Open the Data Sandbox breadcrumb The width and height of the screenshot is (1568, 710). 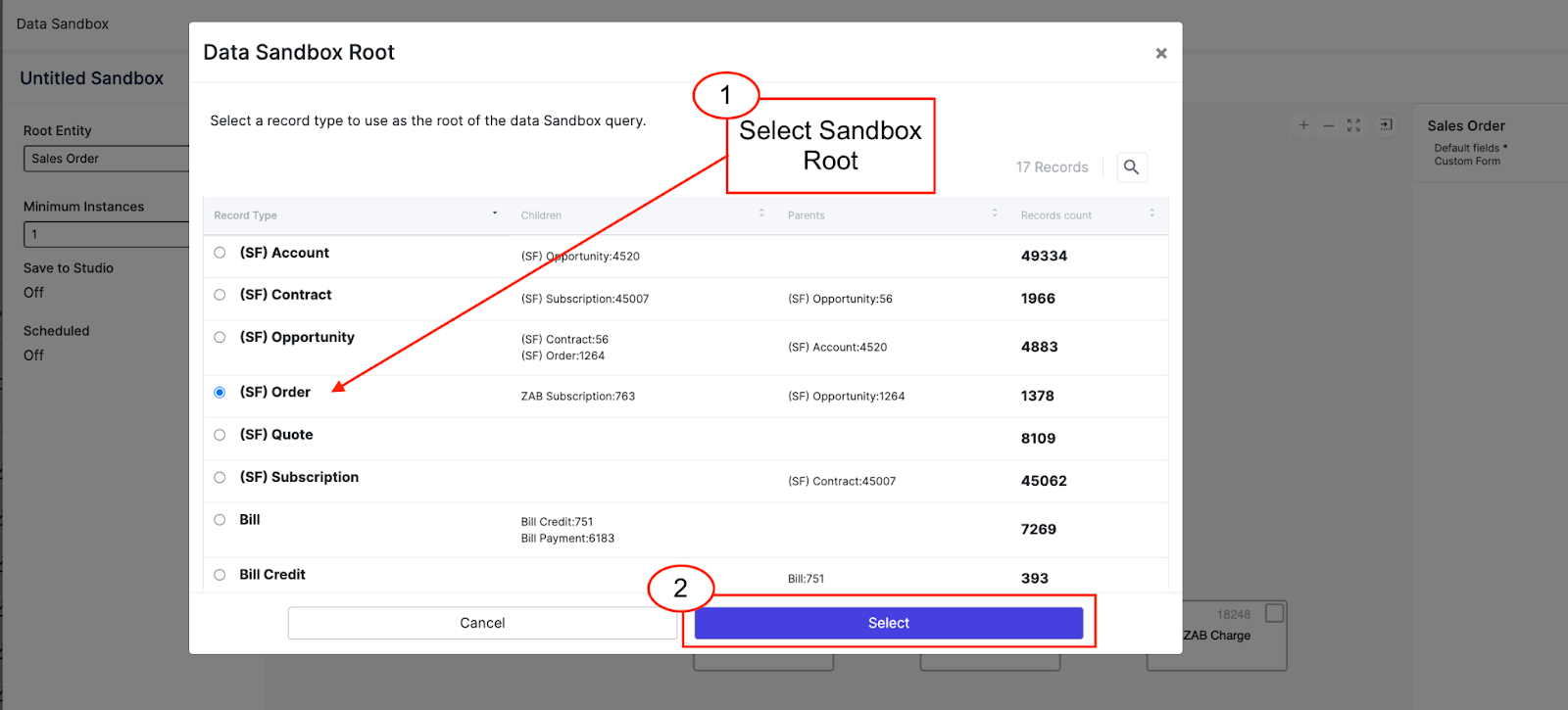(x=63, y=24)
